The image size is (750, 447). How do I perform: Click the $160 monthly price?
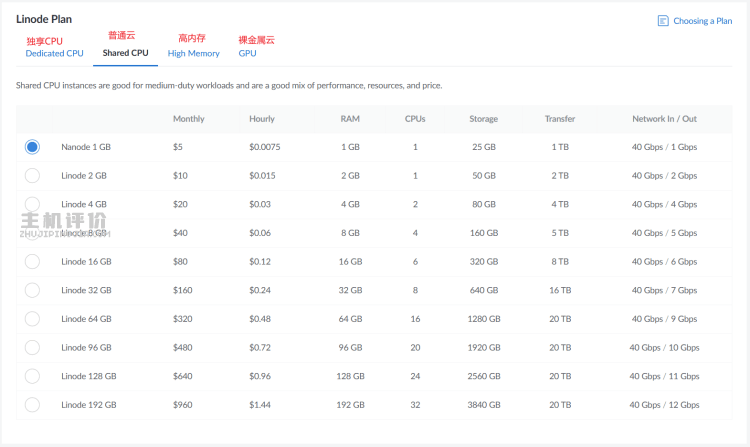click(x=182, y=290)
